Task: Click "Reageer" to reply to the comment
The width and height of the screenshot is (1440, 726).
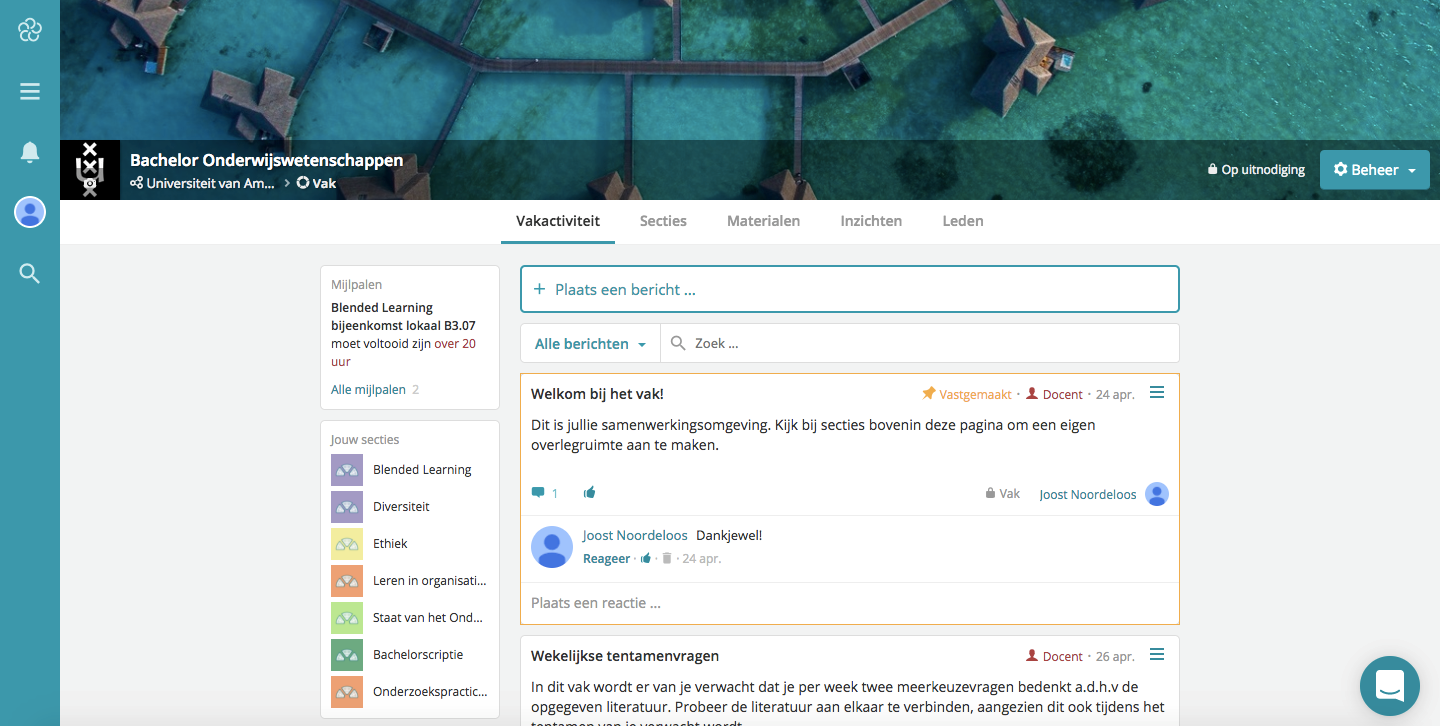Action: pos(606,558)
